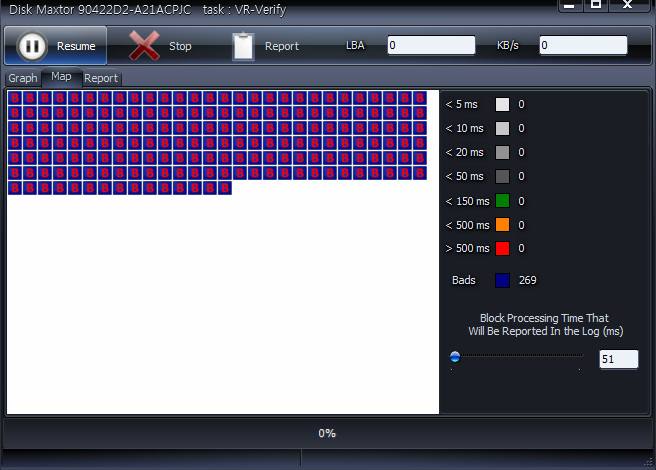
Task: Click the Bads count 269
Action: coord(528,280)
